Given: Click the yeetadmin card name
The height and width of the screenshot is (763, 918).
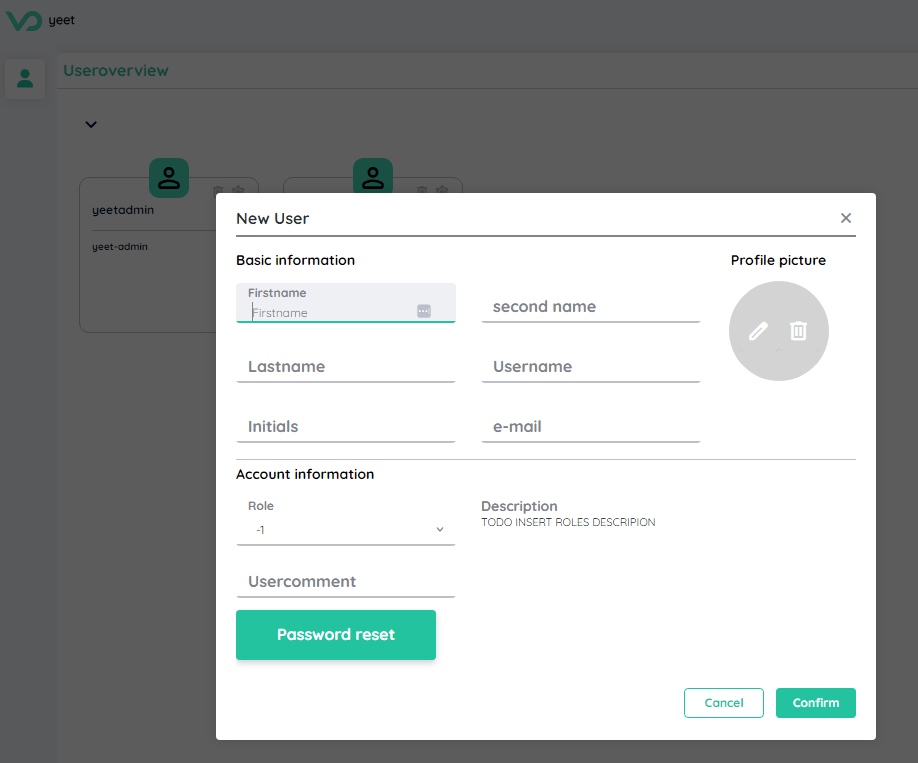Looking at the screenshot, I should [x=123, y=210].
